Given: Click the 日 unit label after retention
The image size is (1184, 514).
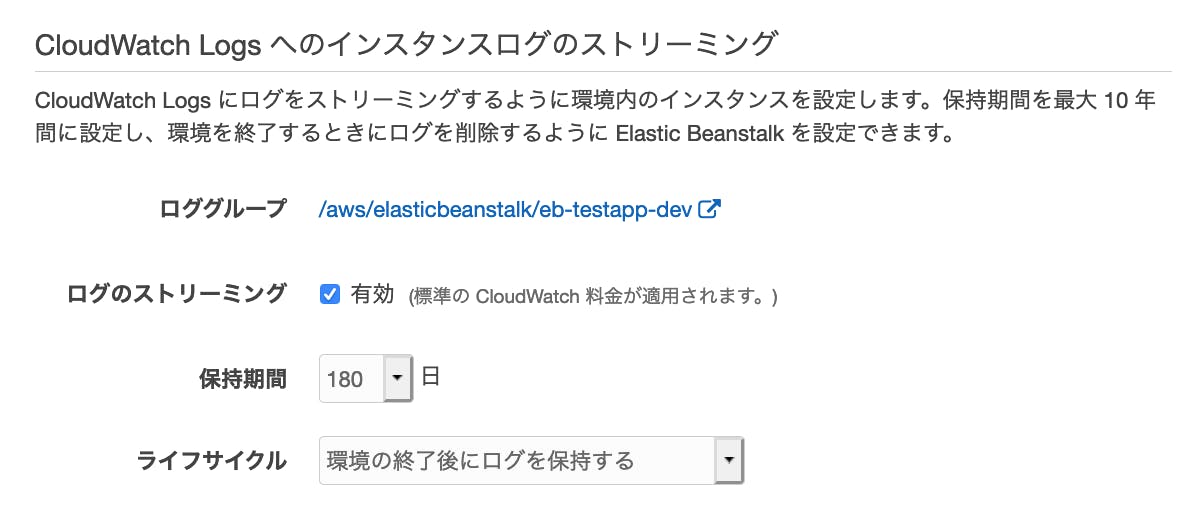Looking at the screenshot, I should (x=431, y=378).
